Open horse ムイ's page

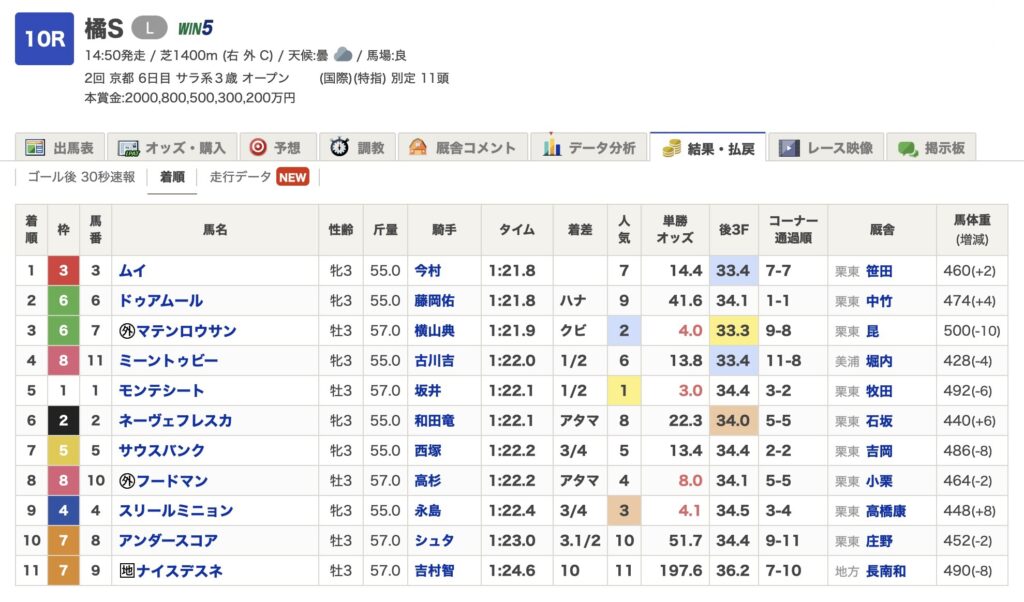coord(132,271)
